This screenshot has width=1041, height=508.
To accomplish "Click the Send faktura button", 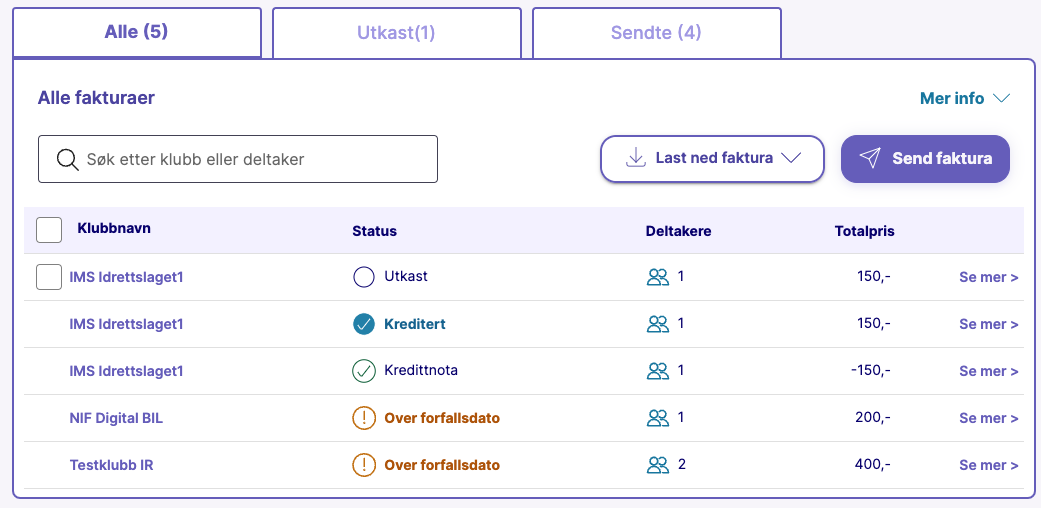I will click(925, 159).
